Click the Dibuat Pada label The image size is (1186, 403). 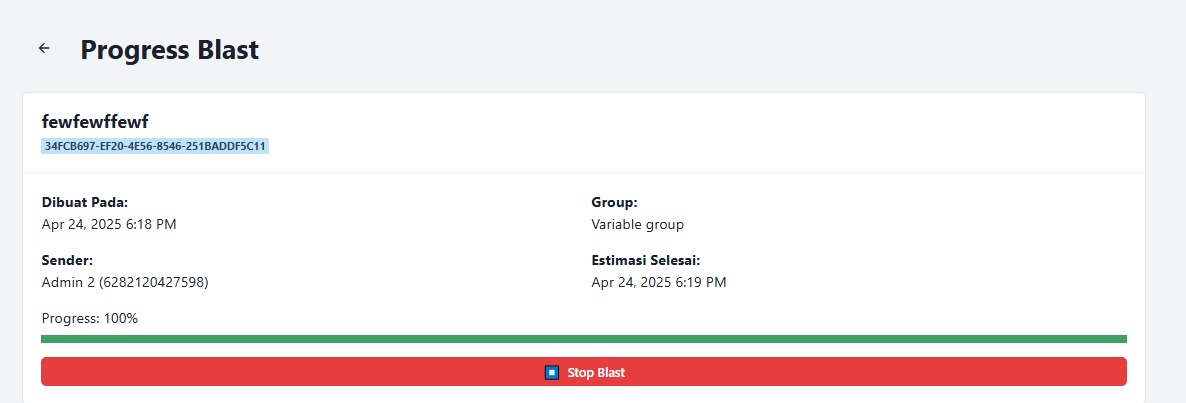85,203
